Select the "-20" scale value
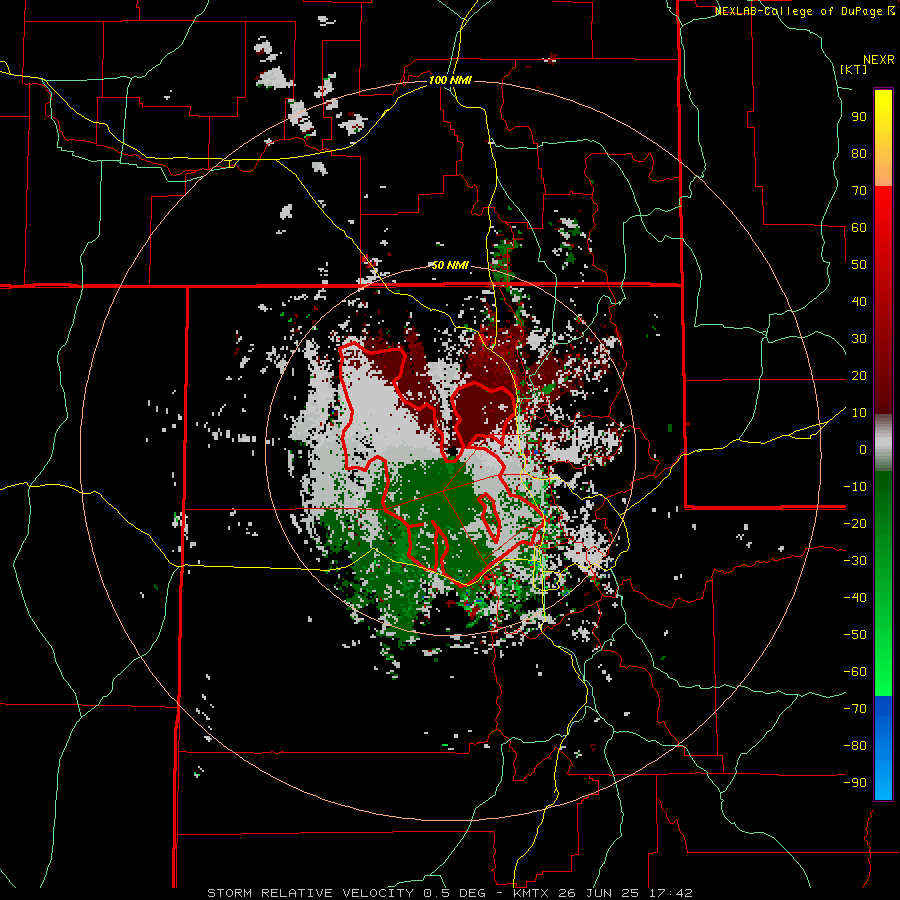This screenshot has height=900, width=900. [855, 523]
